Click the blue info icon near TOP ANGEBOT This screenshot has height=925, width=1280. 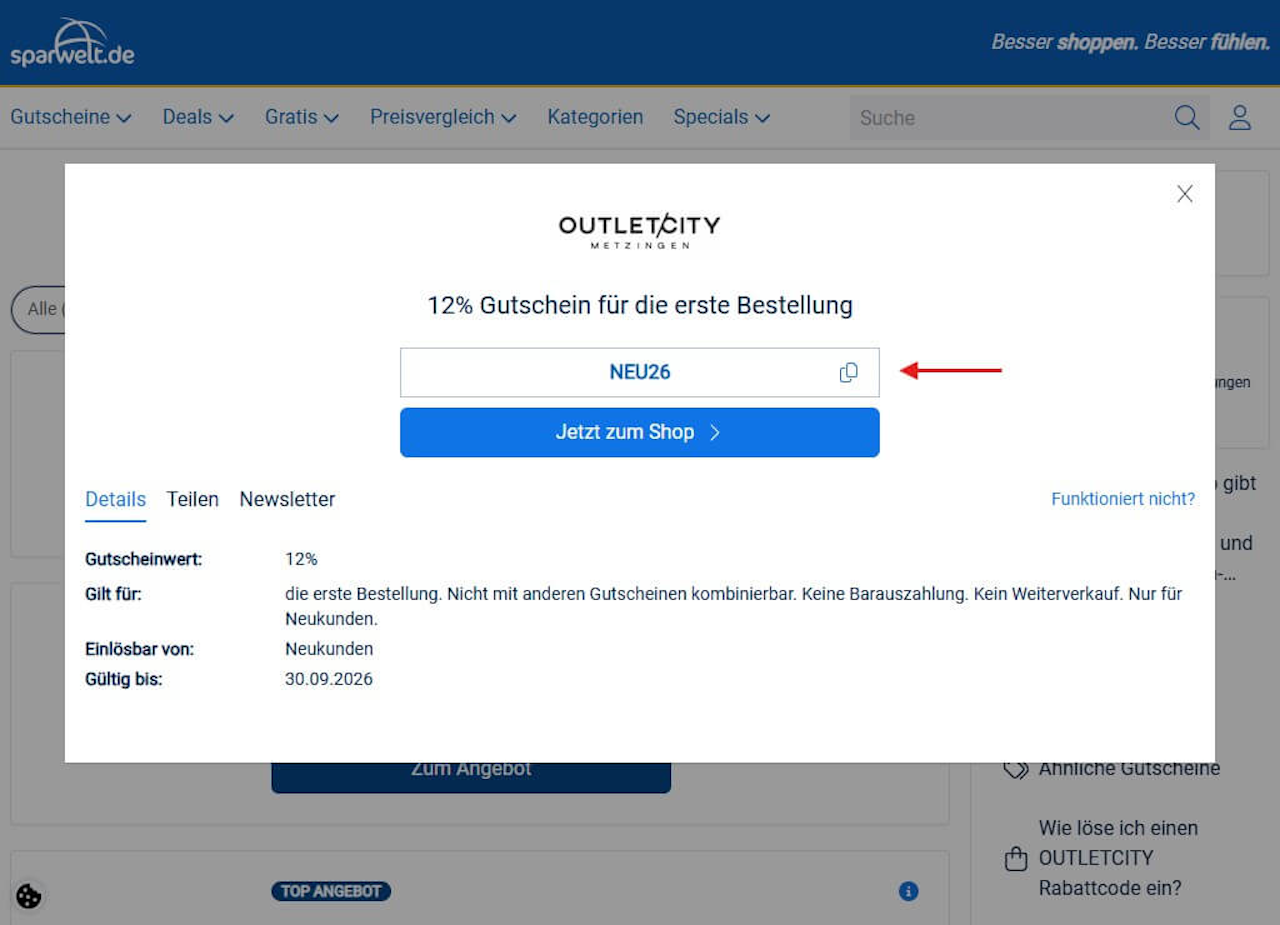(x=908, y=891)
